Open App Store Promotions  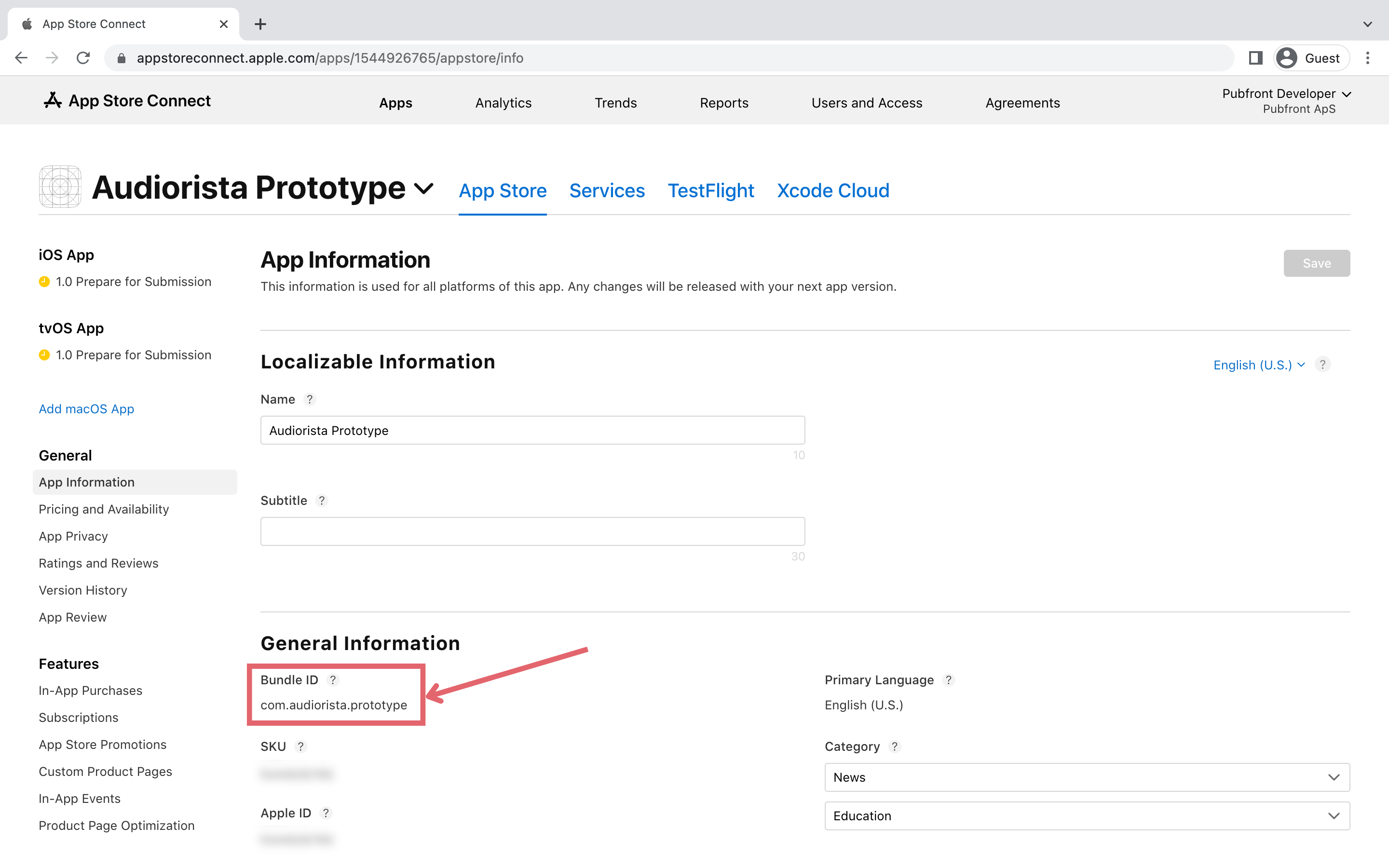(x=102, y=745)
